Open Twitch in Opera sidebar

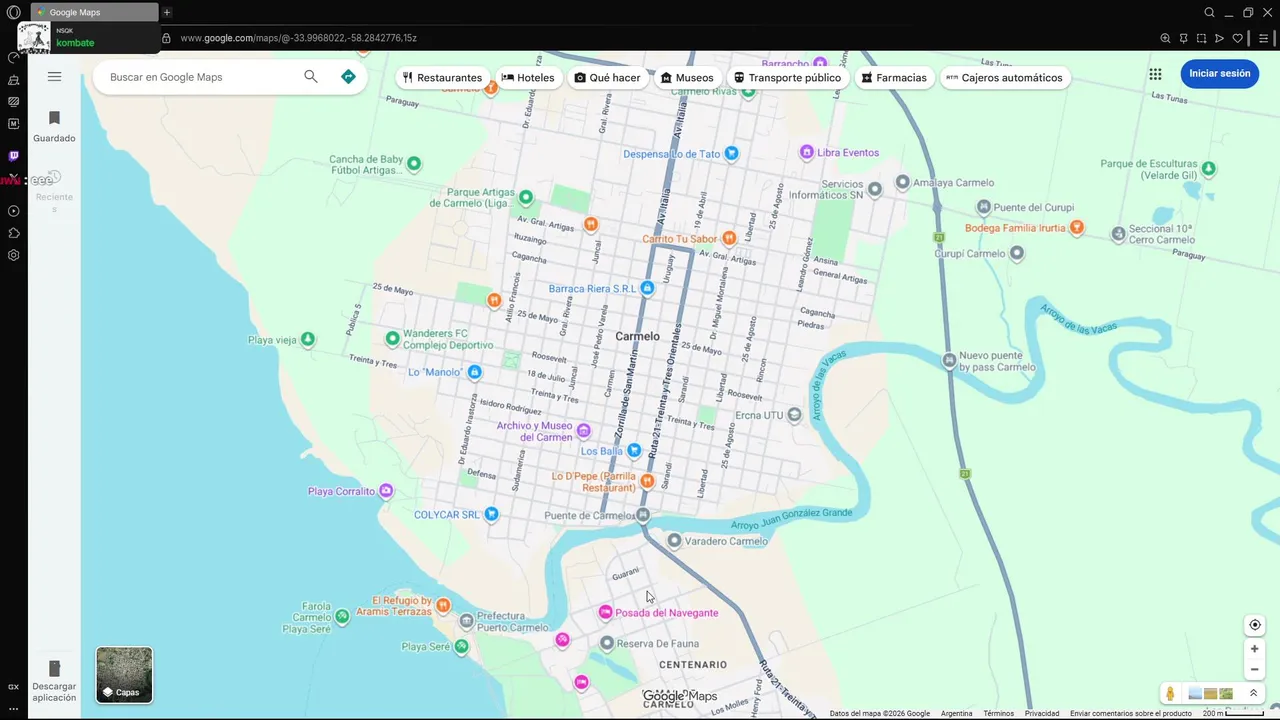(x=14, y=155)
